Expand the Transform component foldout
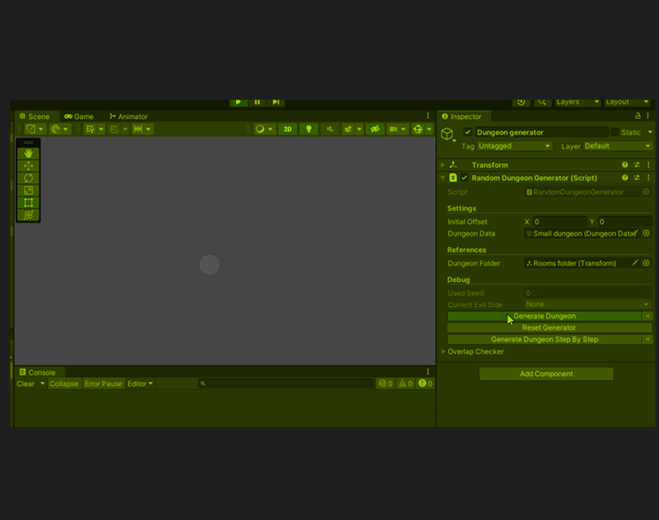Screen dimensions: 659x520 [443, 165]
